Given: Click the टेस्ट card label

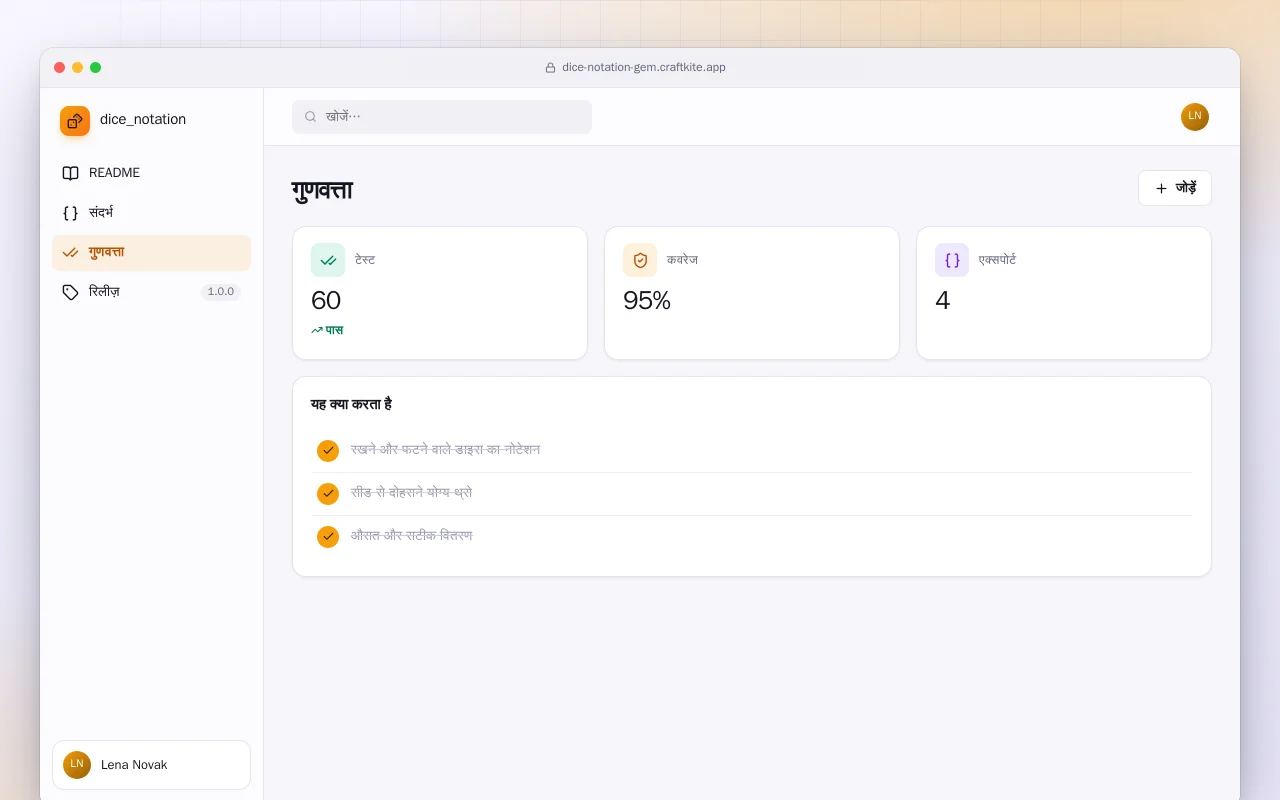Looking at the screenshot, I should (x=365, y=260).
